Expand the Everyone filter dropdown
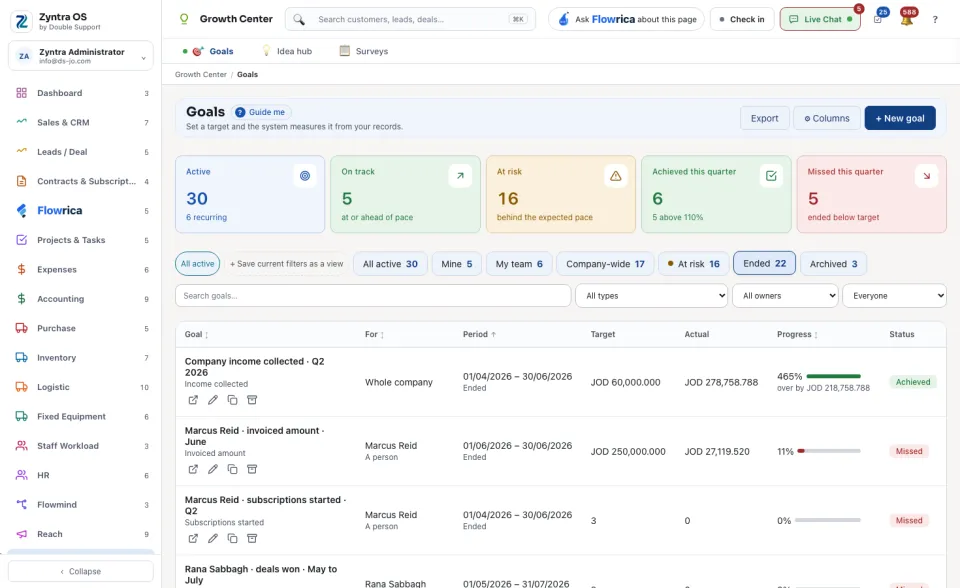Viewport: 960px width, 588px height. pos(894,296)
